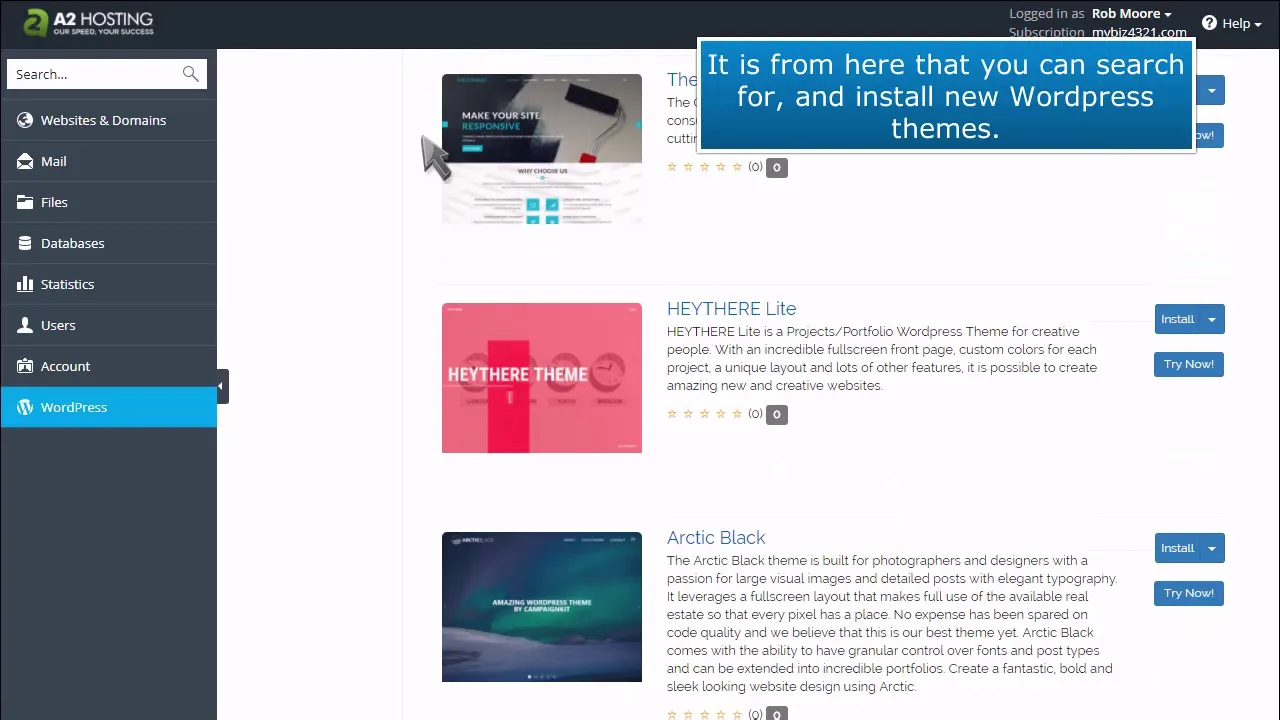Click Try Now for Arctic Black
This screenshot has height=720, width=1280.
(1189, 593)
